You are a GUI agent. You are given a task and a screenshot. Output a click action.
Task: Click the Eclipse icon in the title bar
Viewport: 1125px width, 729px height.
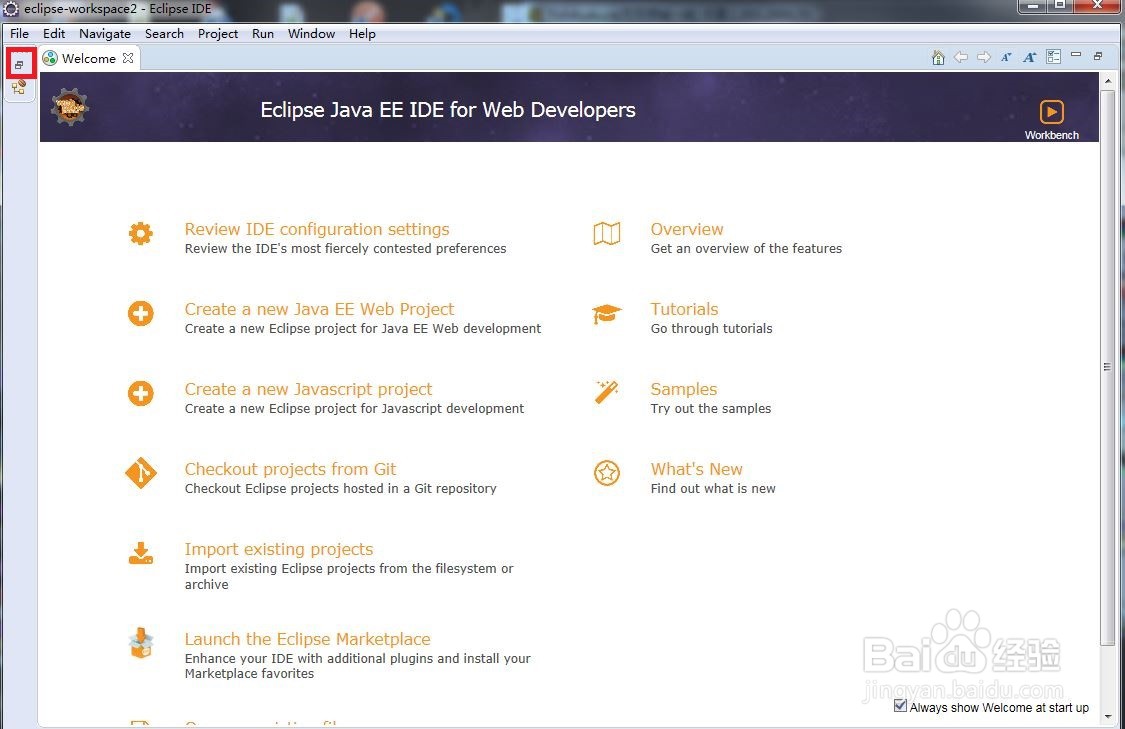pyautogui.click(x=11, y=9)
